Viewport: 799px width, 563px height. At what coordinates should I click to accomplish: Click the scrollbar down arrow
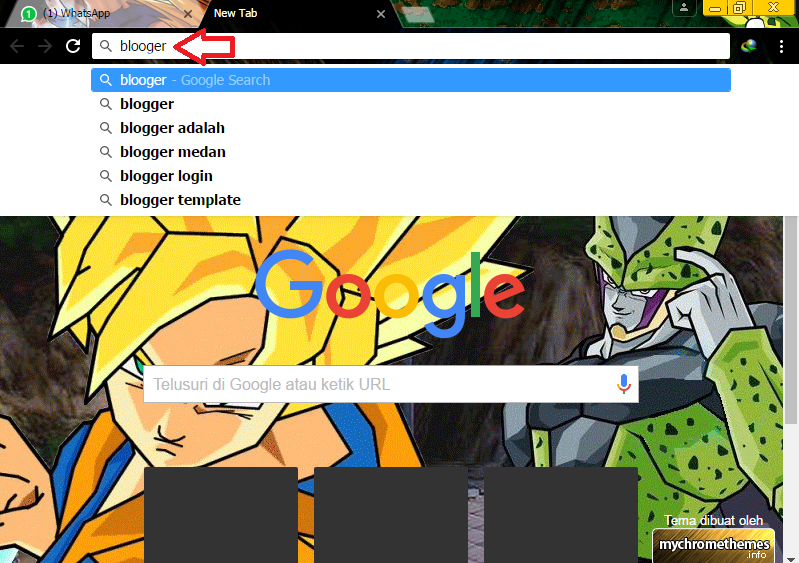791,558
